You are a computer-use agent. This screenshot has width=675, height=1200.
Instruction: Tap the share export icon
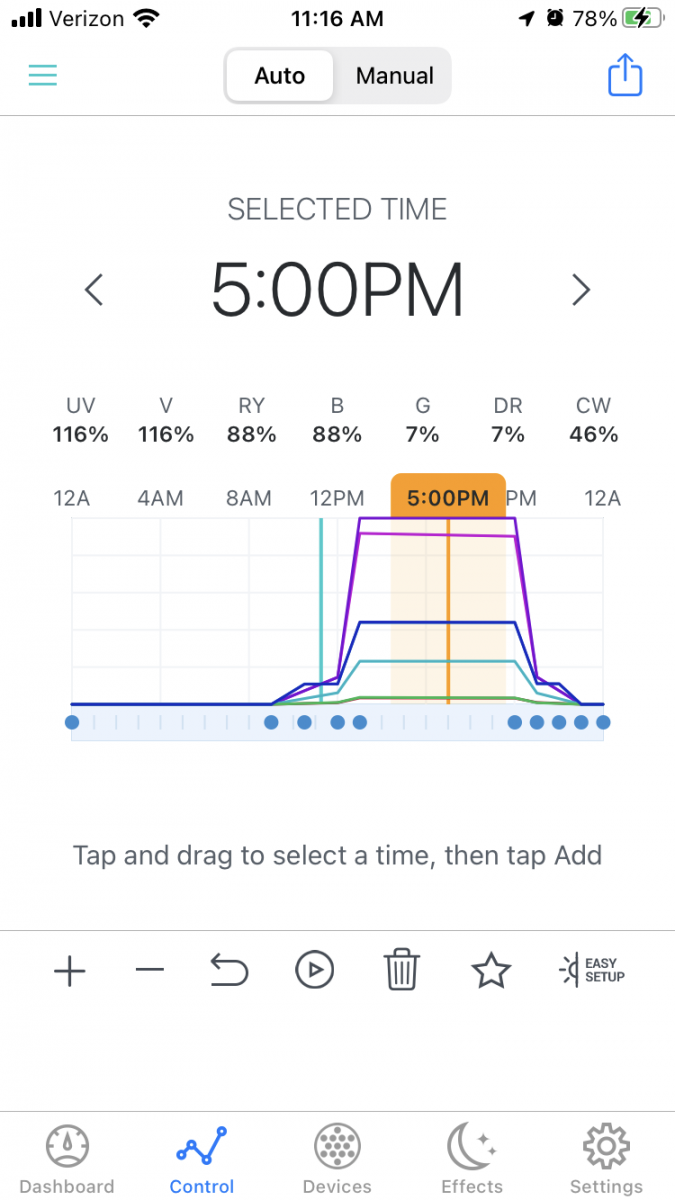625,76
